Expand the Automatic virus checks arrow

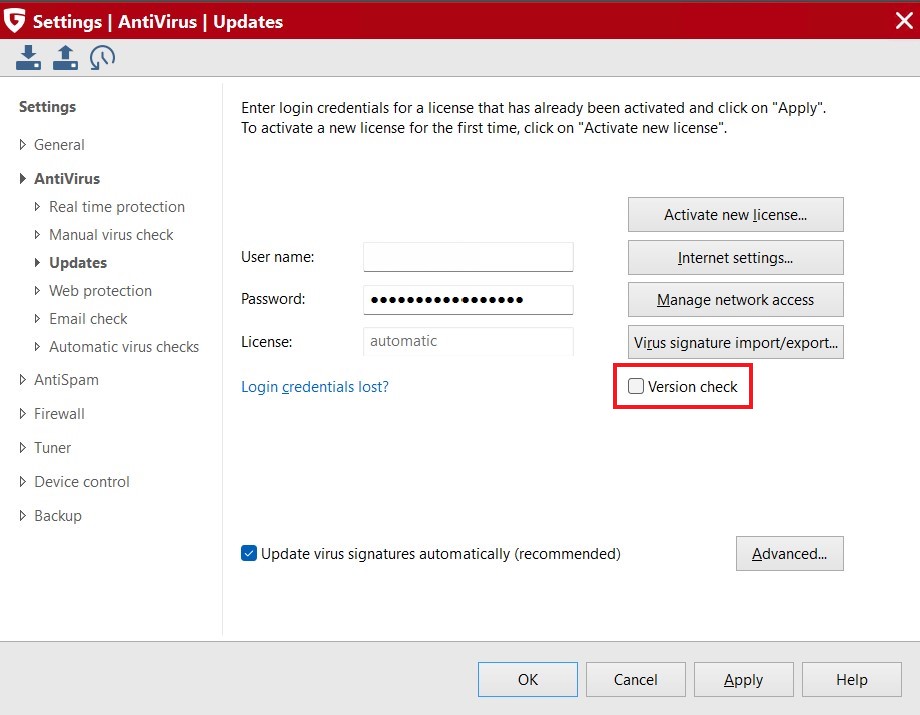37,347
